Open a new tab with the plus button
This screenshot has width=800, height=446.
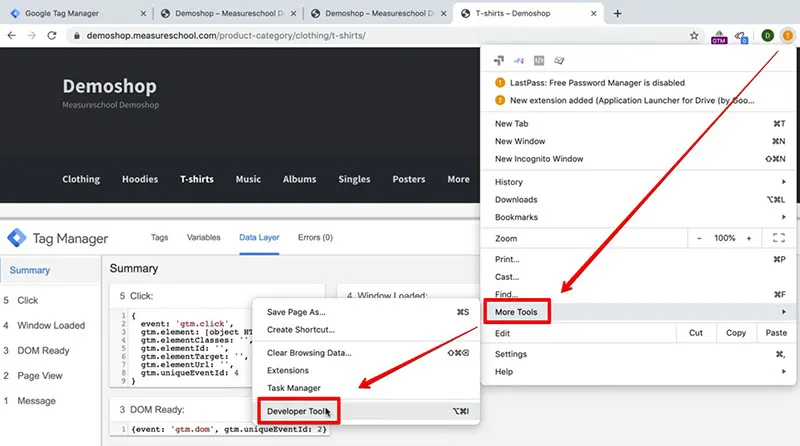coord(617,14)
